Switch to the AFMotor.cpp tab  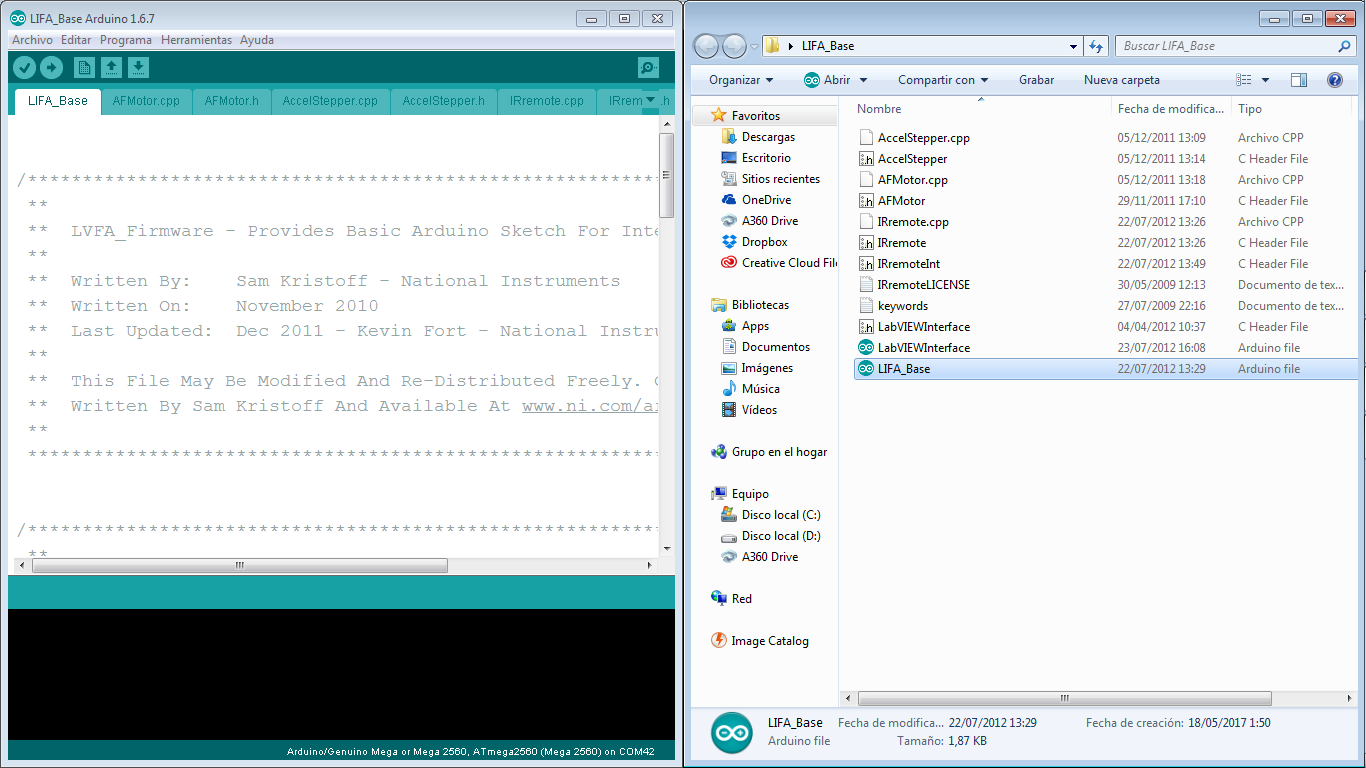coord(146,101)
